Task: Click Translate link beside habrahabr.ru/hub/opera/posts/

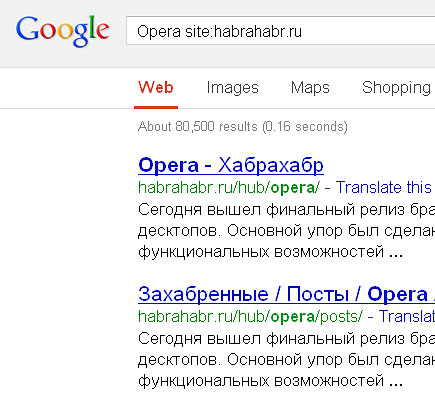Action: (x=407, y=316)
